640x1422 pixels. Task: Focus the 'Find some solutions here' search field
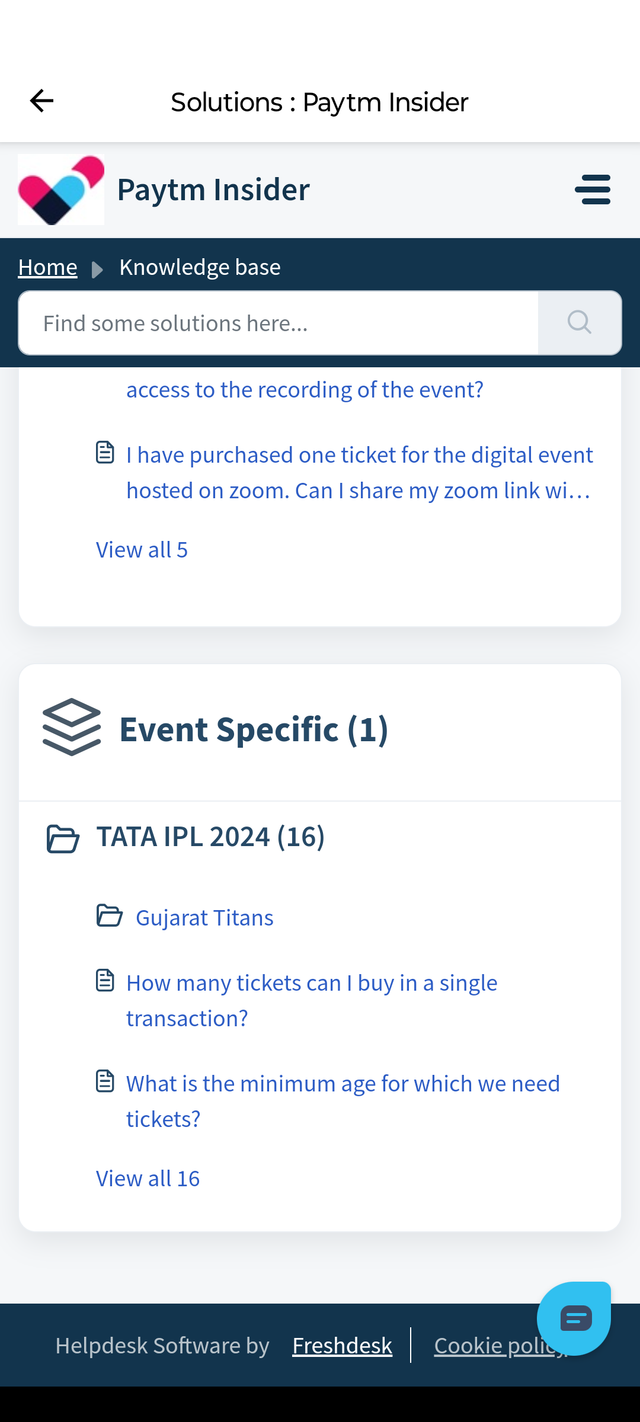pyautogui.click(x=278, y=323)
